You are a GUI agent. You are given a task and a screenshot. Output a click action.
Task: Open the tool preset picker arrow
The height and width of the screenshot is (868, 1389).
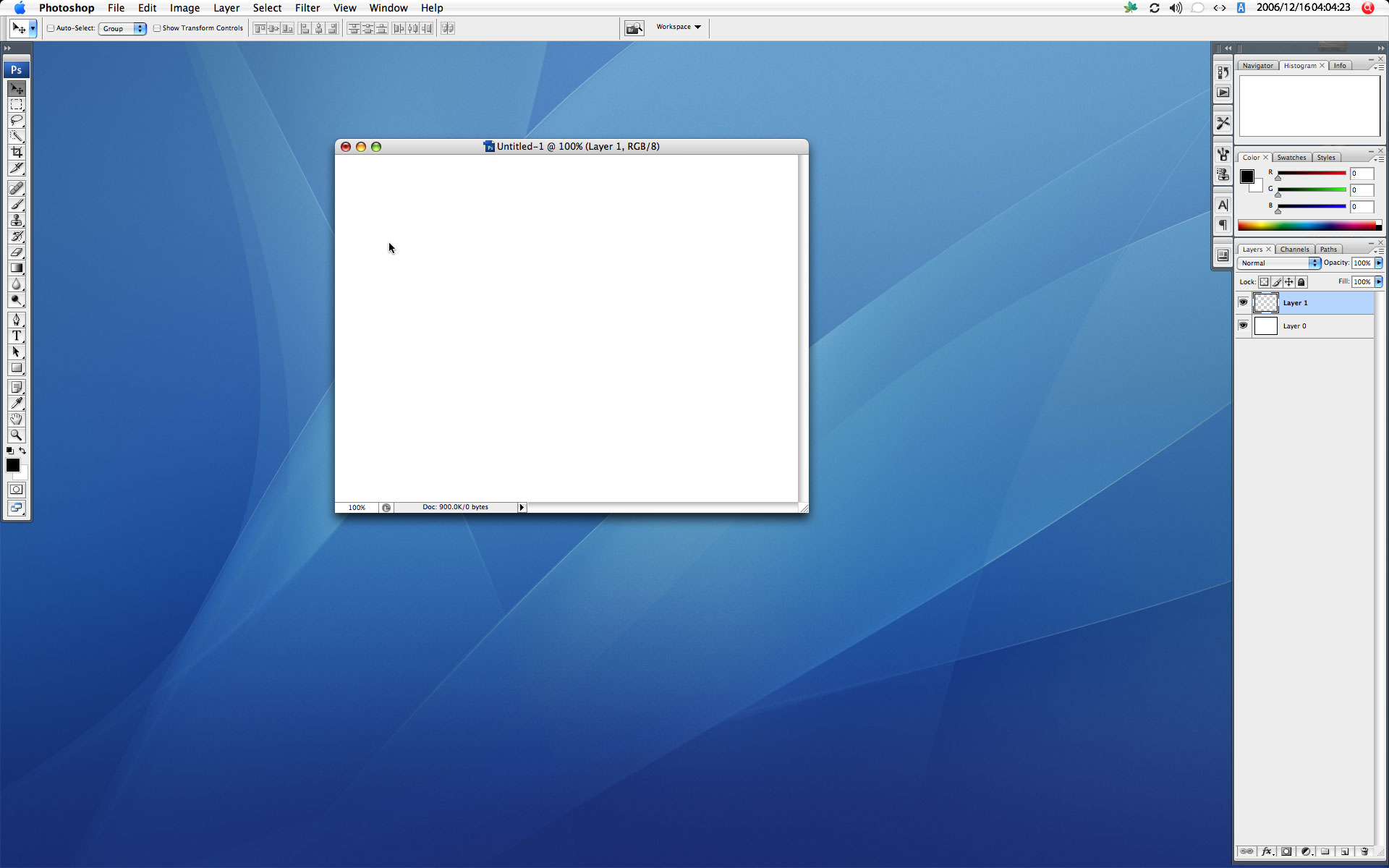33,28
